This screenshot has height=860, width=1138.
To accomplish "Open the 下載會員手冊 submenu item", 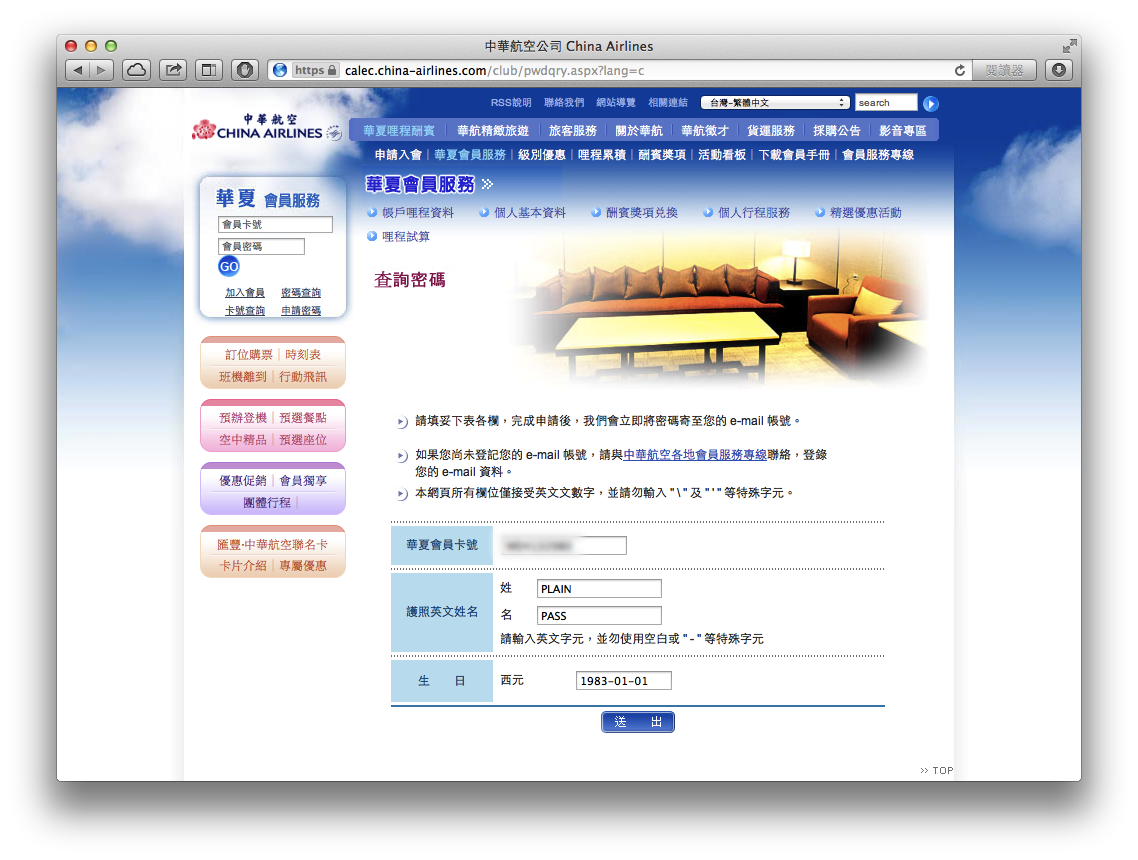I will [x=794, y=155].
